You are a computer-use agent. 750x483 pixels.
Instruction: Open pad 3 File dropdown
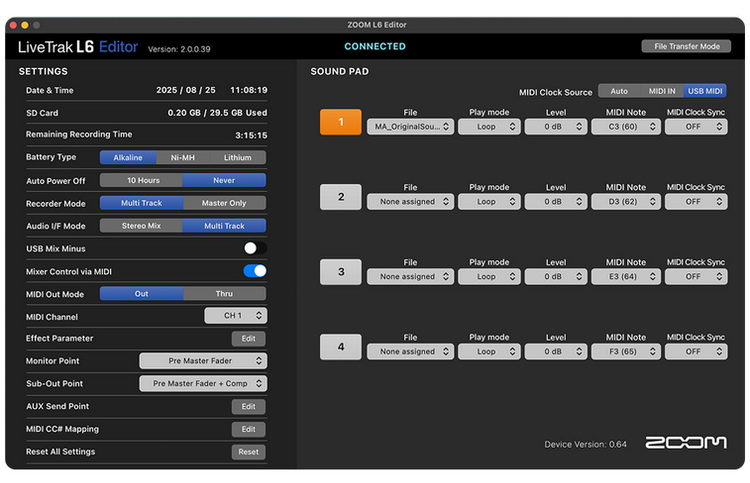[410, 277]
